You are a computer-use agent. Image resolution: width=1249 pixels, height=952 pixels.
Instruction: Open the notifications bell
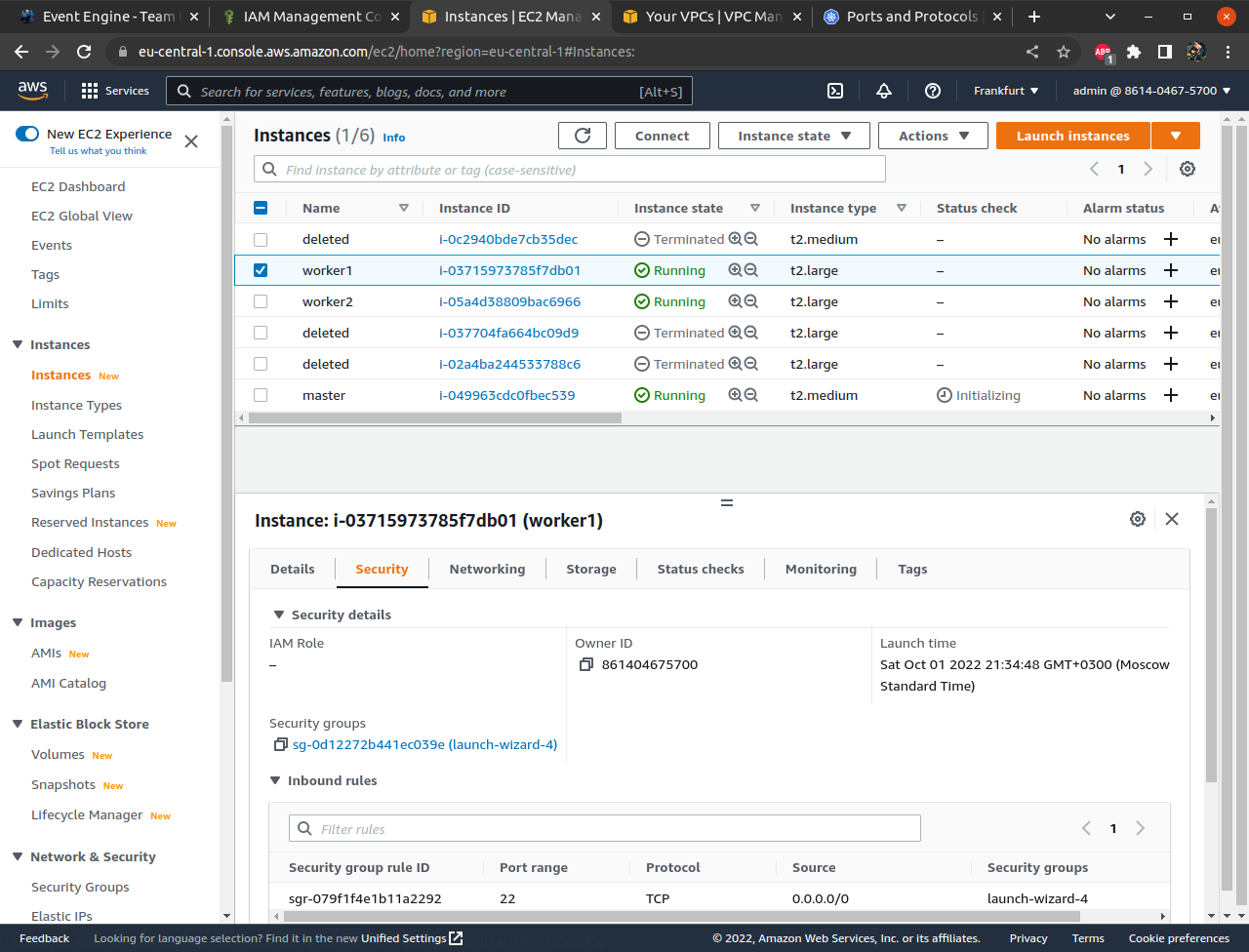click(884, 91)
